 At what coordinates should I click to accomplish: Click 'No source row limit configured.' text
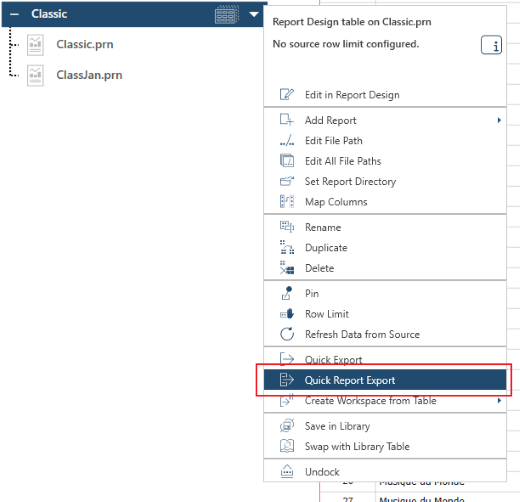click(346, 44)
